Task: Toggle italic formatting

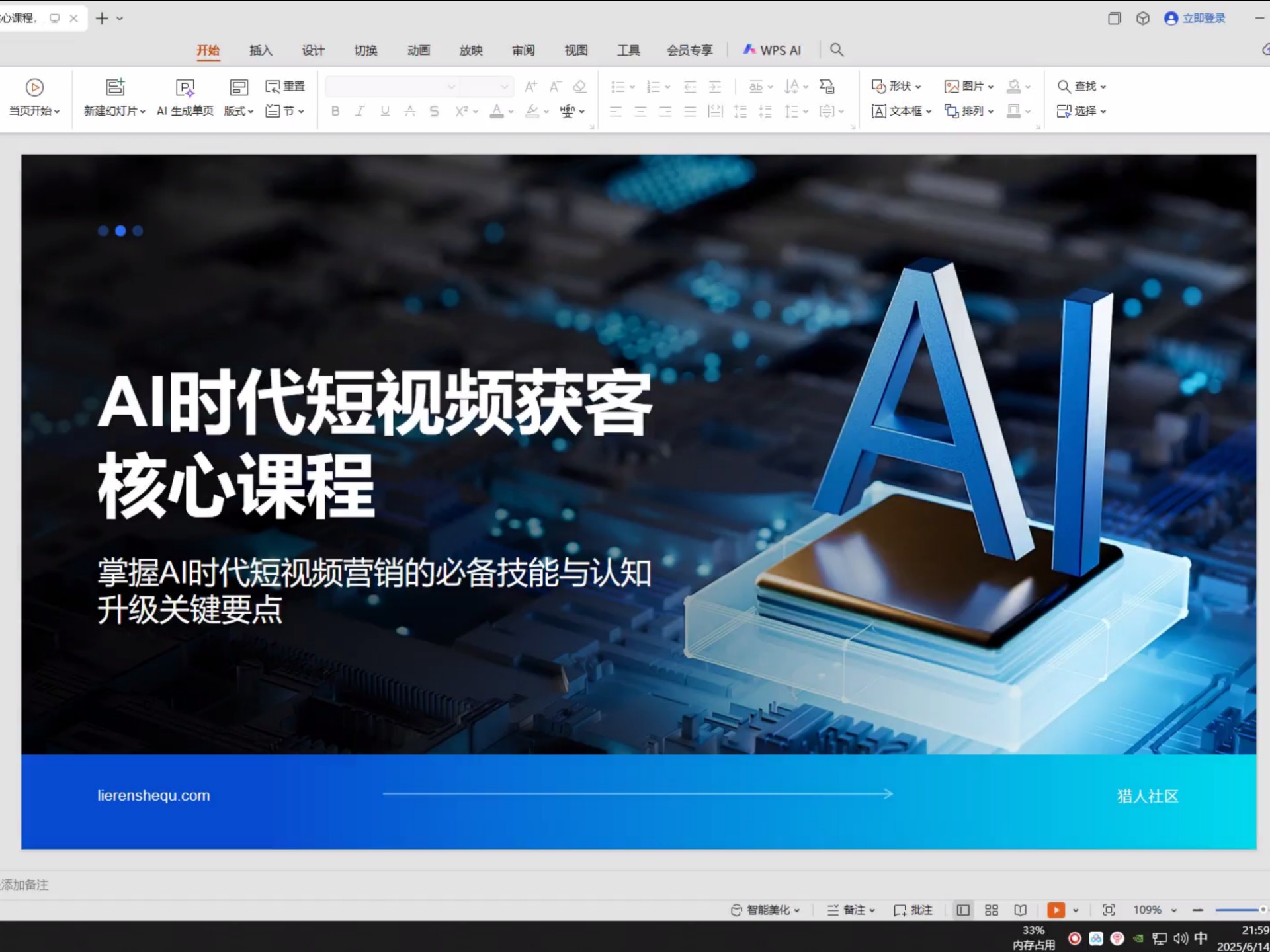Action: click(x=359, y=111)
